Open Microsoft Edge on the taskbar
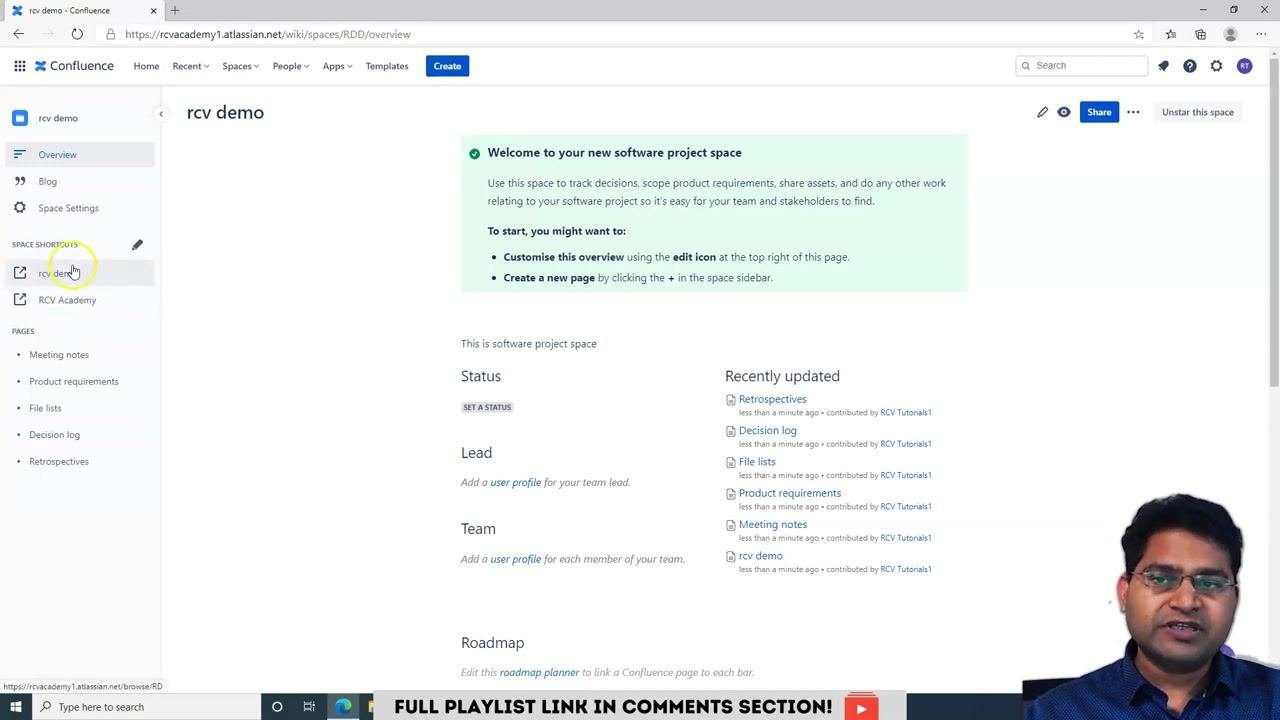Screen dimensions: 1280x720 click(x=343, y=707)
